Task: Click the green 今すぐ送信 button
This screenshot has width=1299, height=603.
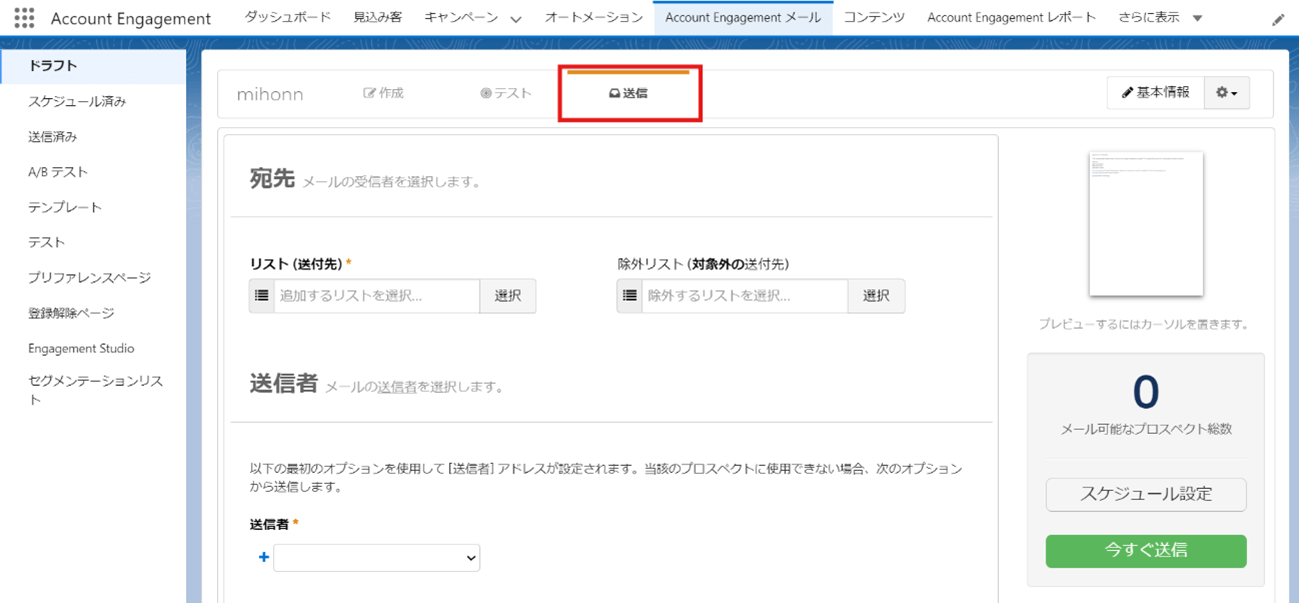Action: pos(1146,551)
